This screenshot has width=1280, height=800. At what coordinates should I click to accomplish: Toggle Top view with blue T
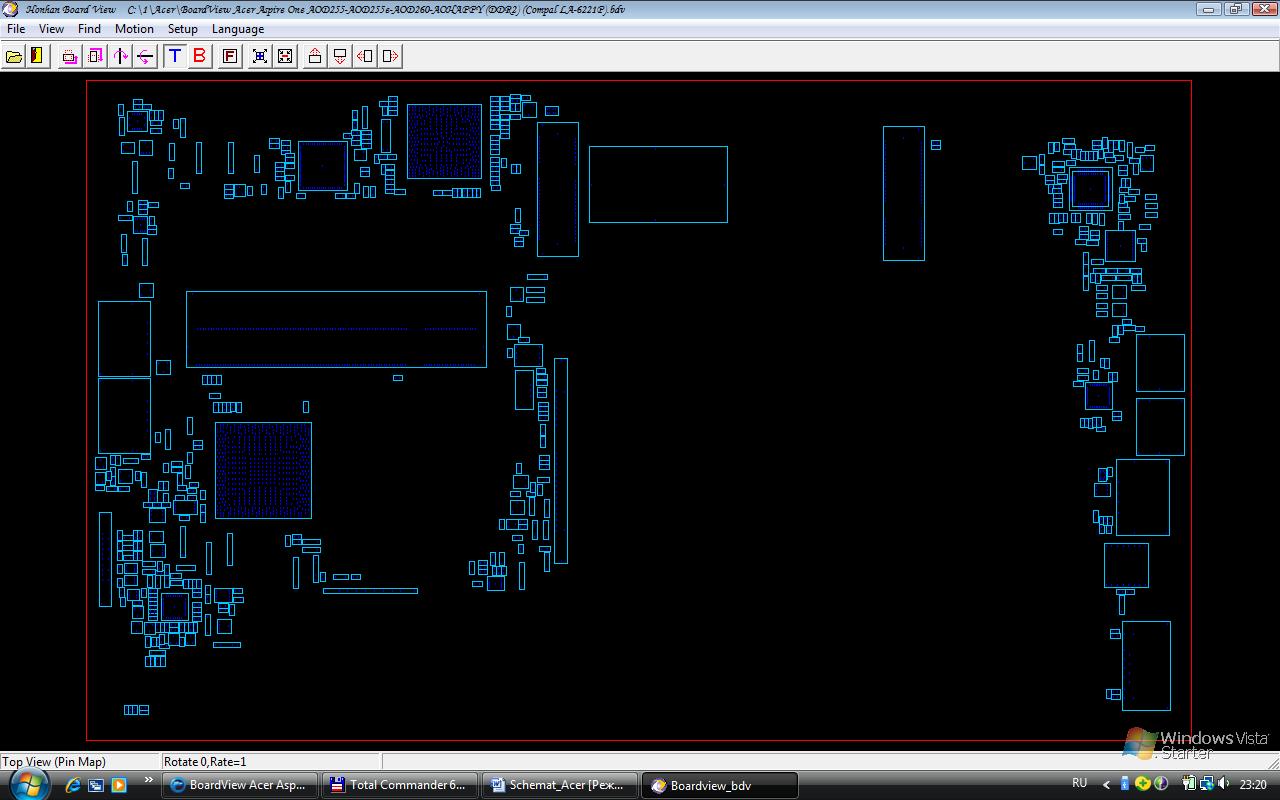(x=175, y=56)
